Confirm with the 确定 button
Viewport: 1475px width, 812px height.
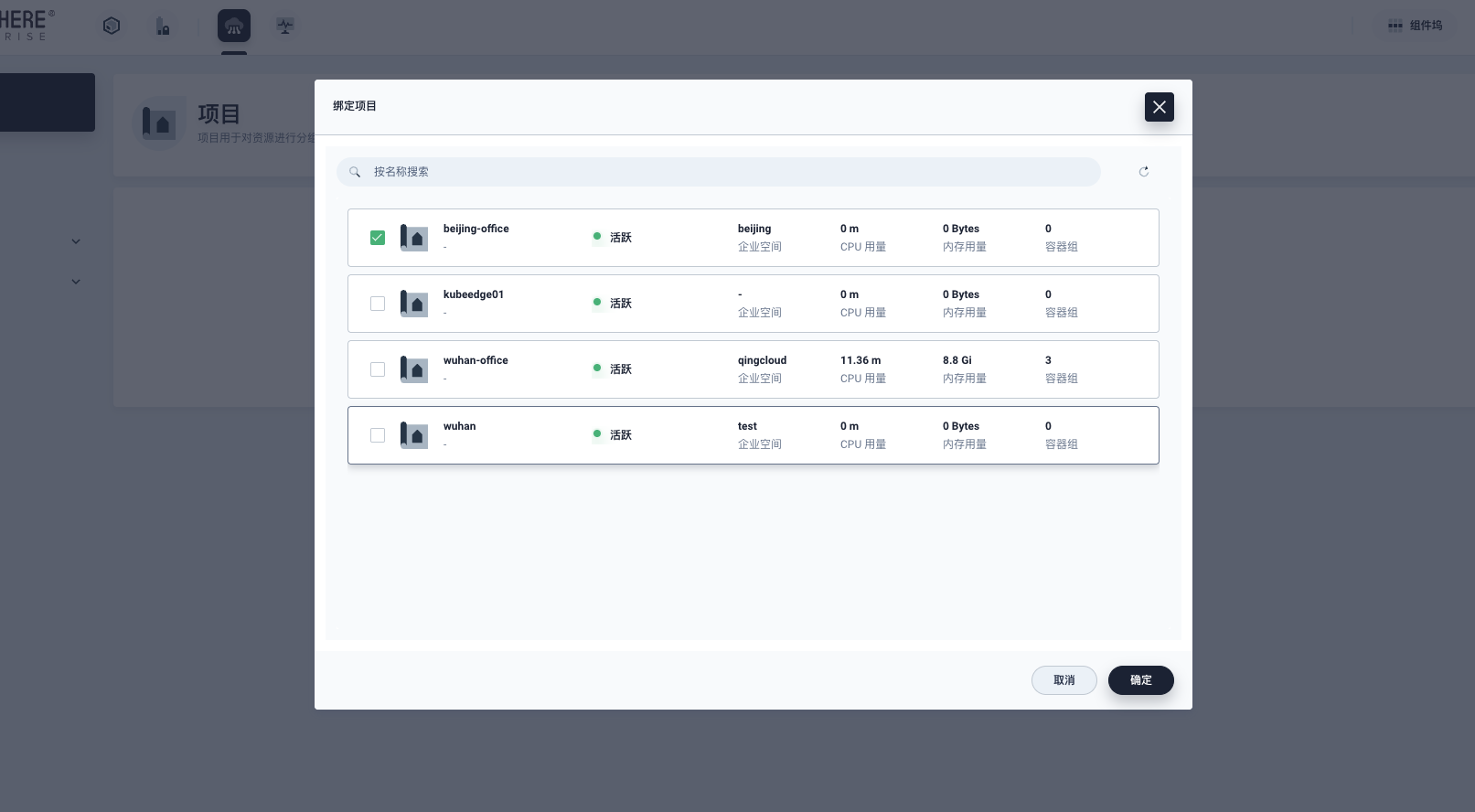point(1140,680)
